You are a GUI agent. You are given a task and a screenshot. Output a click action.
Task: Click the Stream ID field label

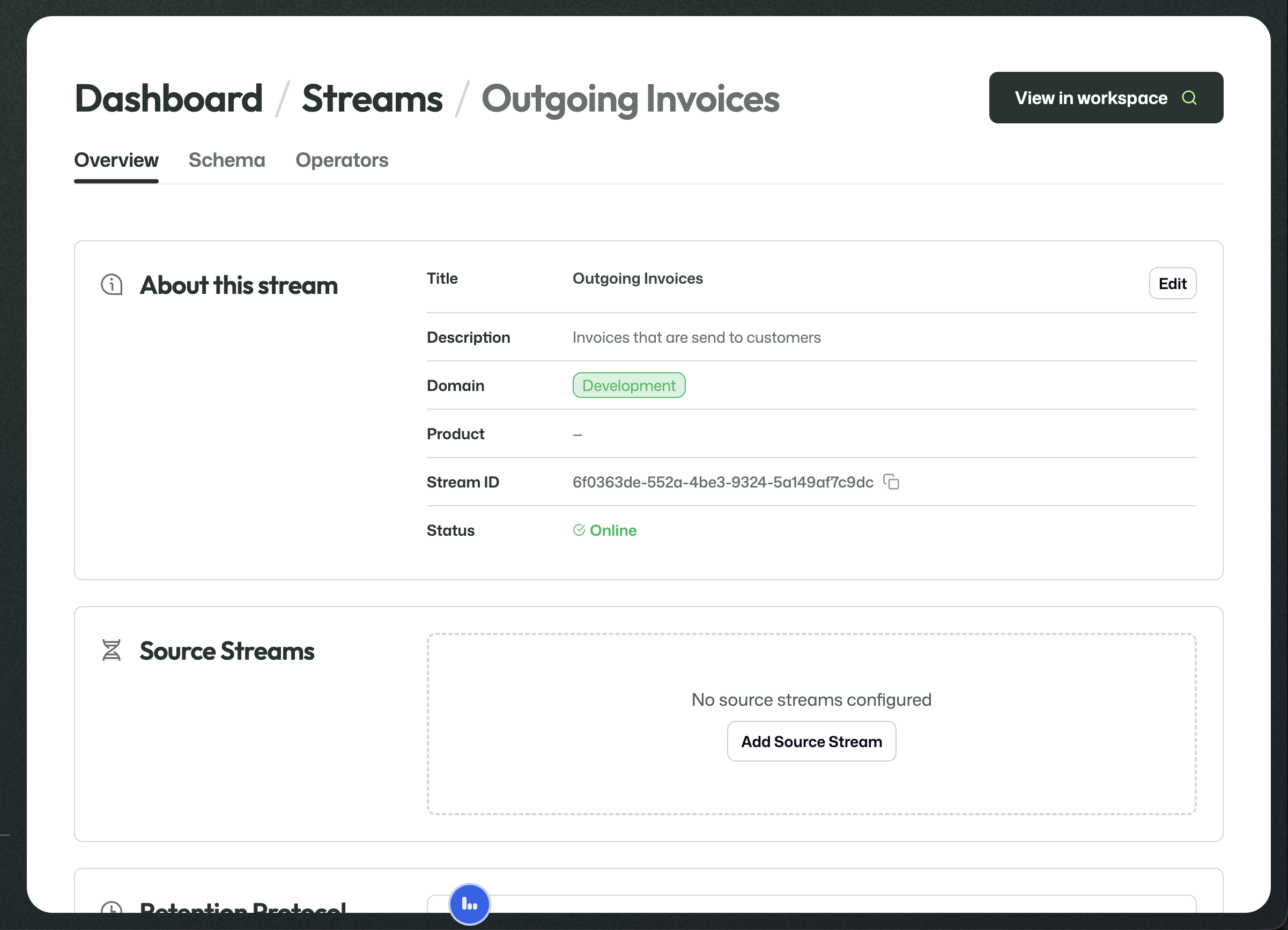click(462, 482)
